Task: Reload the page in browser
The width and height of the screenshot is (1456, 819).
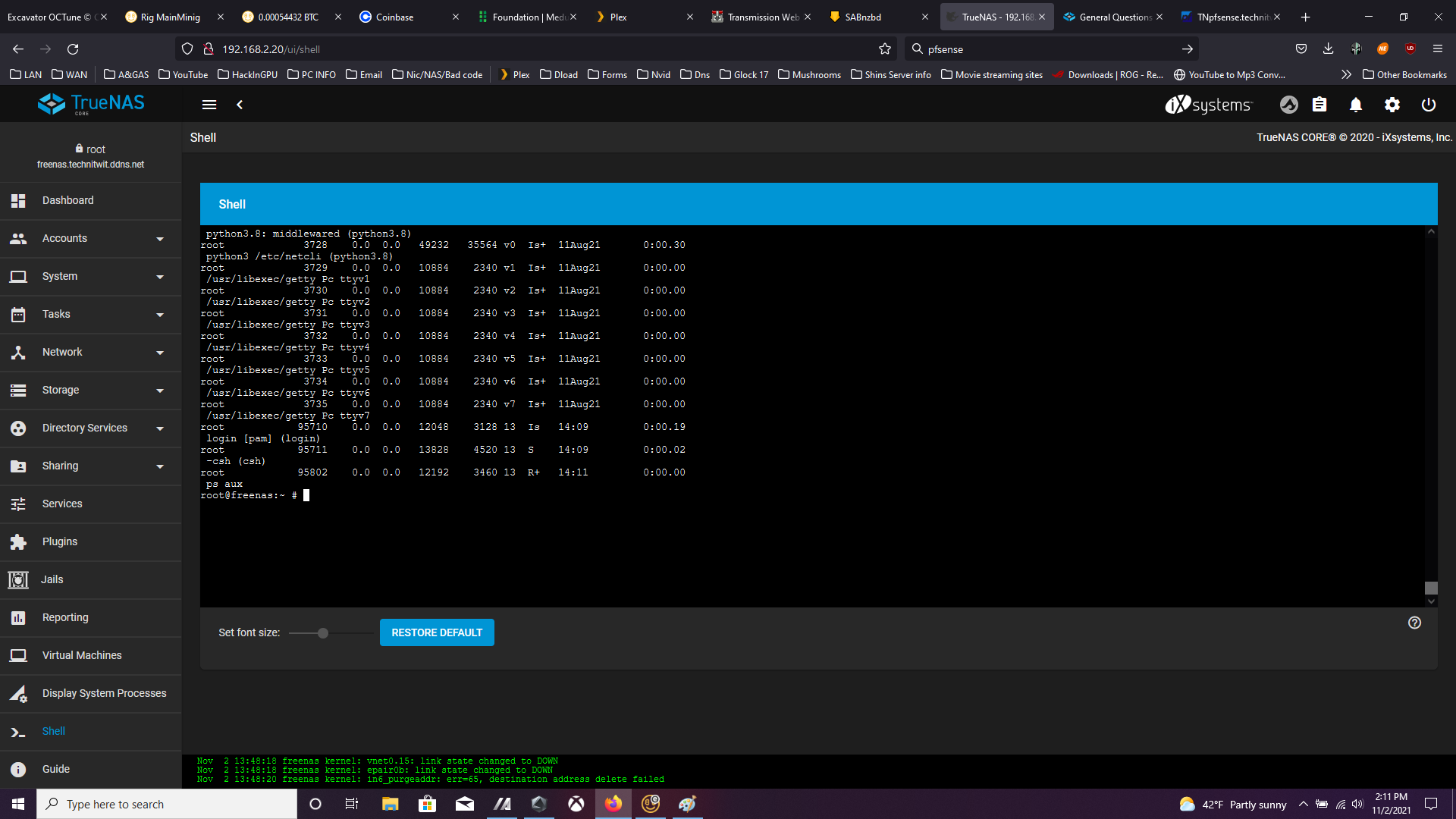Action: pyautogui.click(x=73, y=49)
